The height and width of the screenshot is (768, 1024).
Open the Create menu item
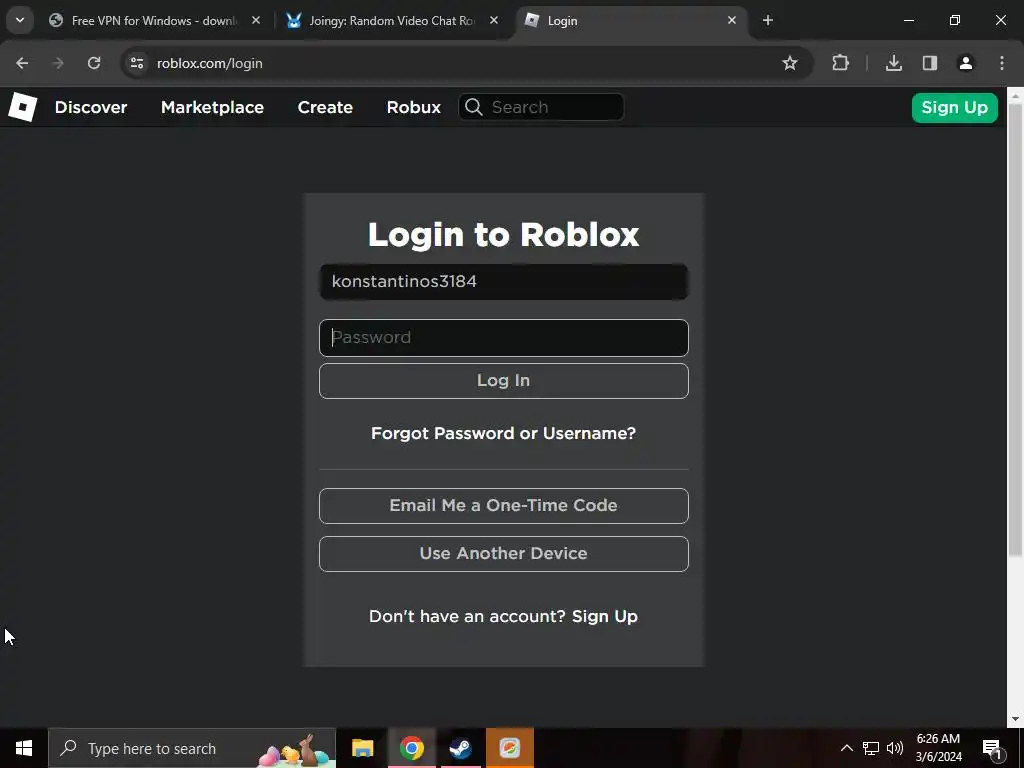coord(325,107)
